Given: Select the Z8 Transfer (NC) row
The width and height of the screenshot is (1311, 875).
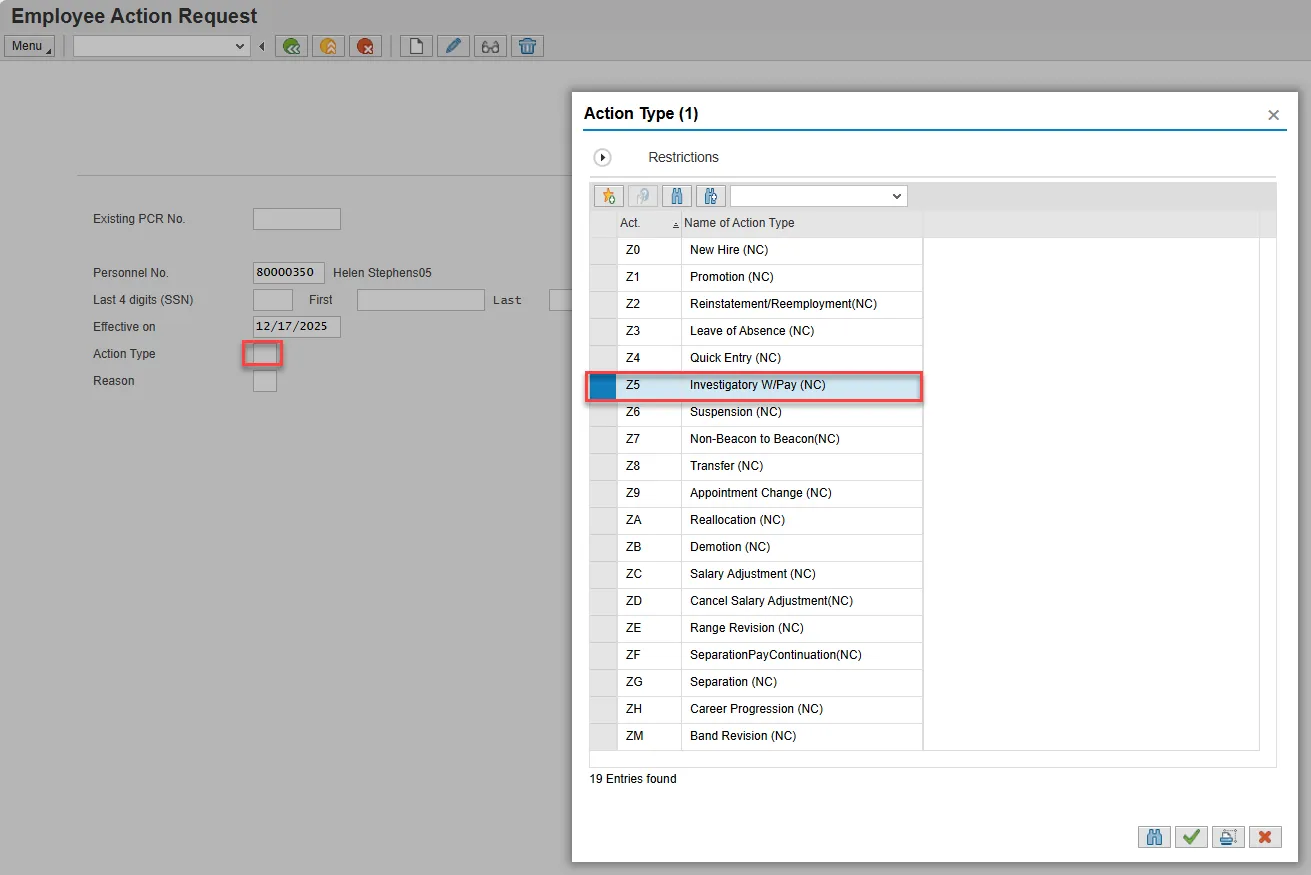Looking at the screenshot, I should (726, 466).
